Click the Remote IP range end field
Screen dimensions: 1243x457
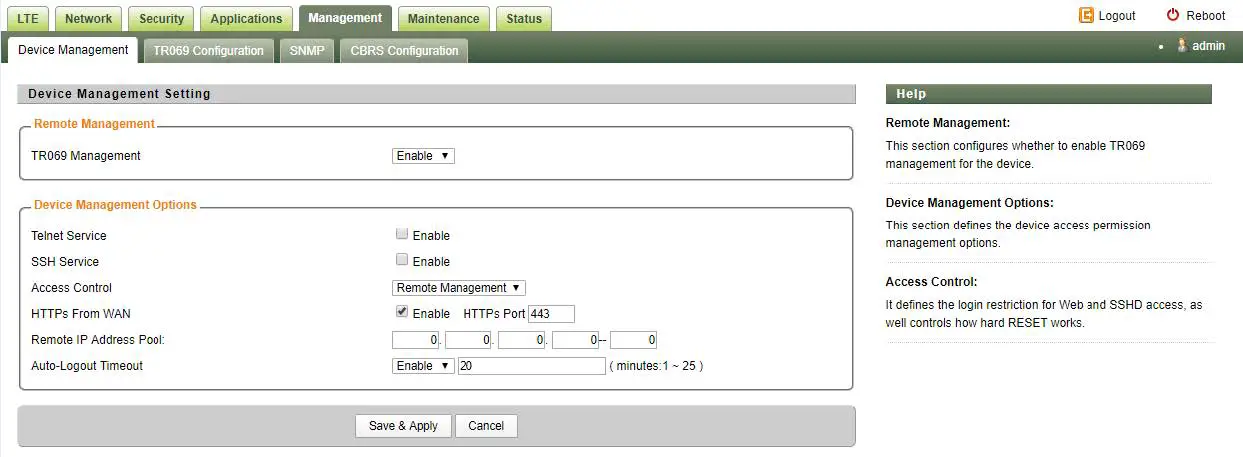click(x=634, y=340)
